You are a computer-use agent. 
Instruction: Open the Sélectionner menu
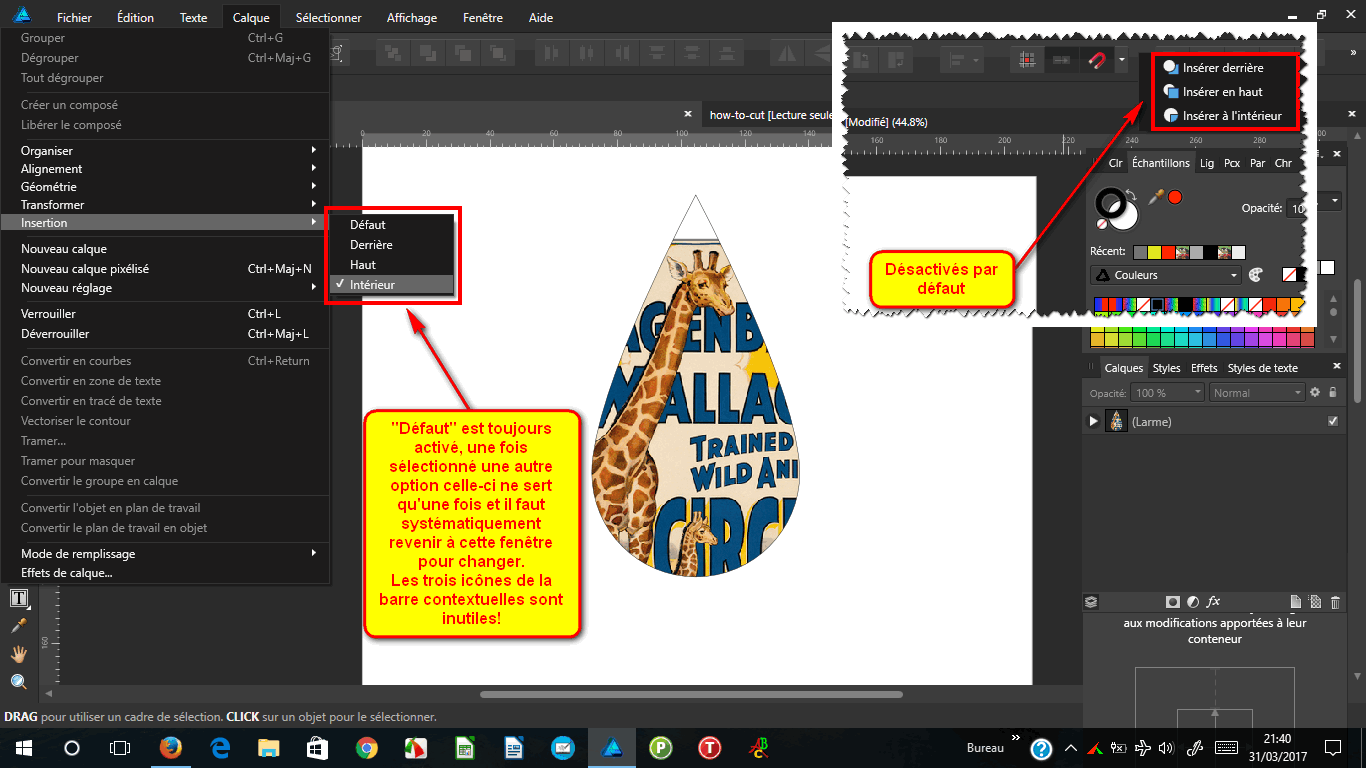click(x=328, y=18)
